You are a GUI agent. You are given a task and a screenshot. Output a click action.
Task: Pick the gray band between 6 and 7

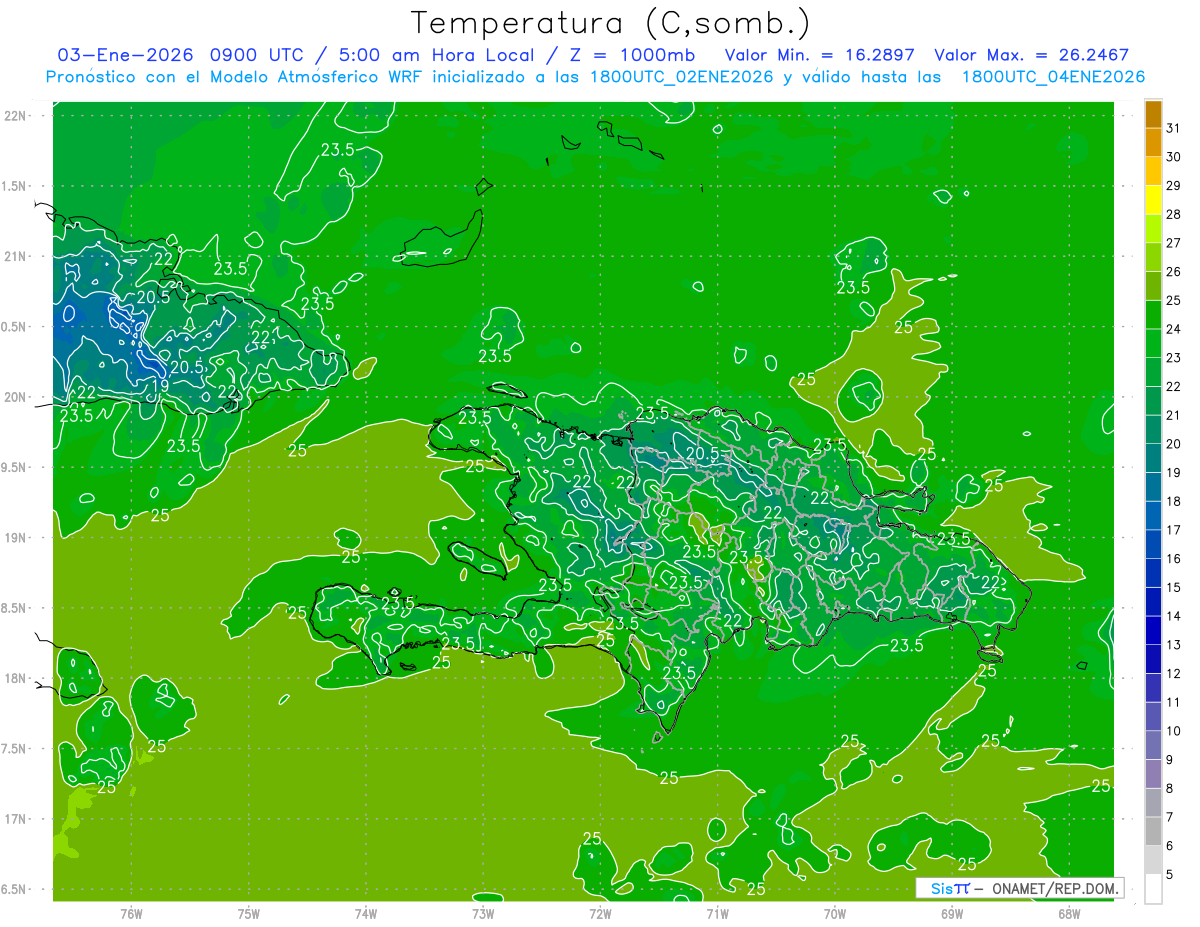tap(1153, 831)
